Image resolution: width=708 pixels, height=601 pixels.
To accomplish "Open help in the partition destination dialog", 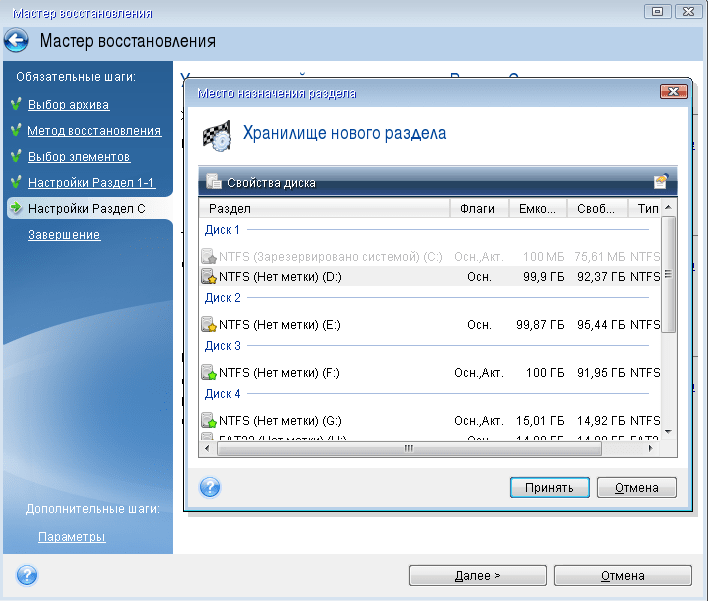I will (210, 488).
